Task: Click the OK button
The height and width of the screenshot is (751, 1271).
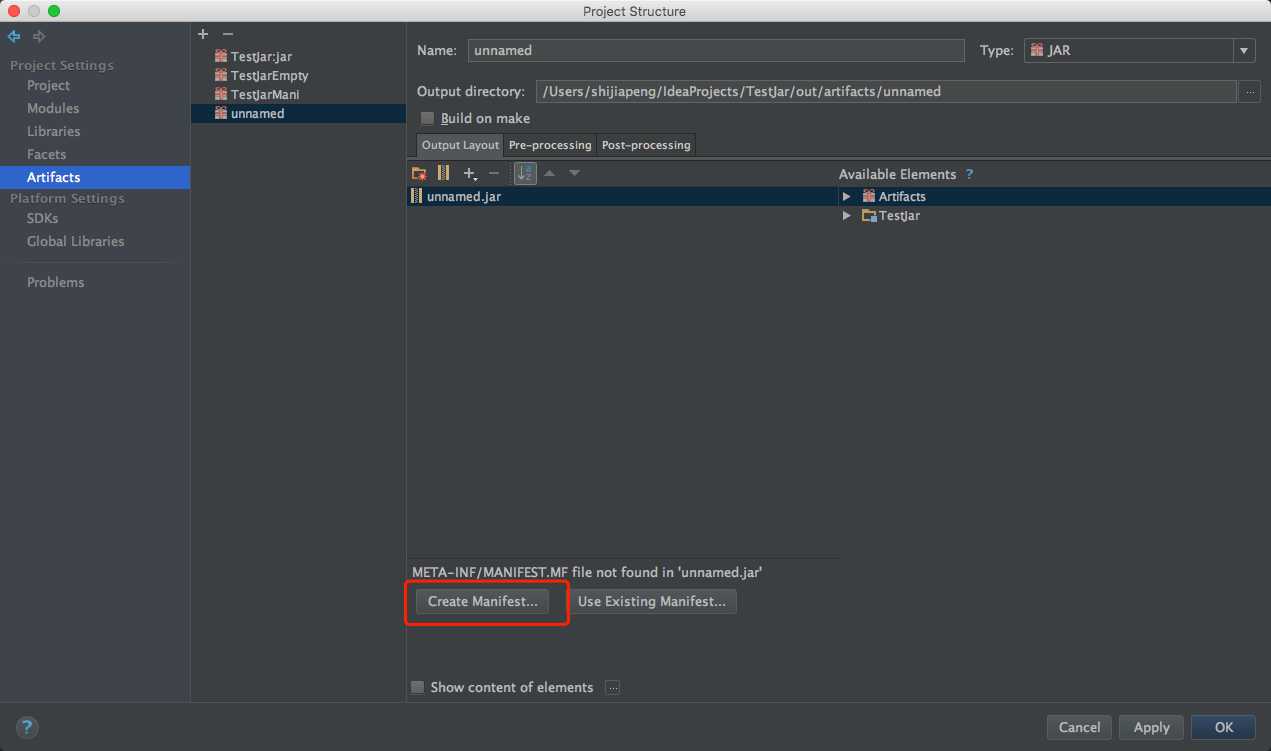Action: (x=1224, y=727)
